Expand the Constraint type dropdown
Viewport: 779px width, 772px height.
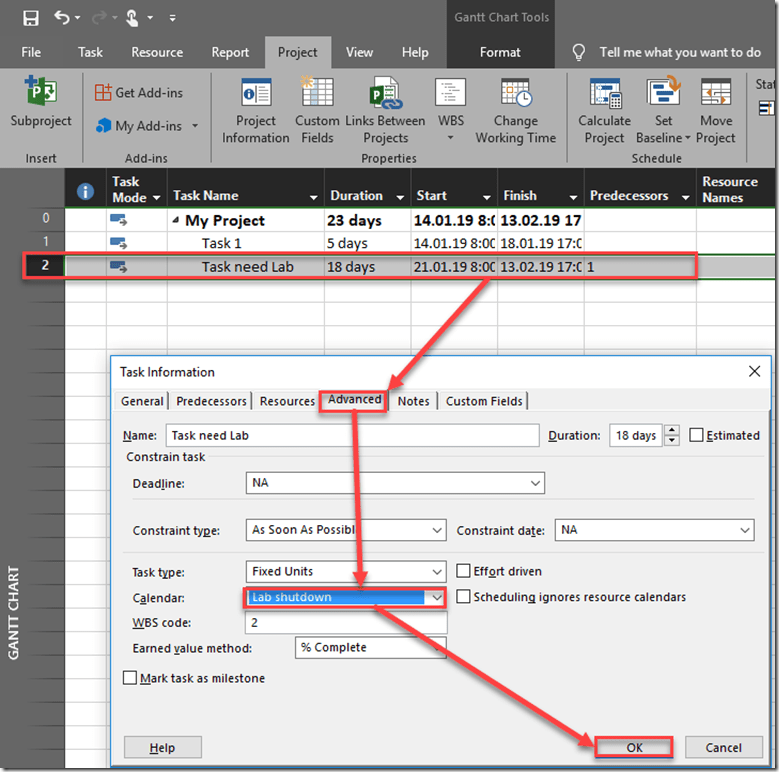(x=437, y=530)
